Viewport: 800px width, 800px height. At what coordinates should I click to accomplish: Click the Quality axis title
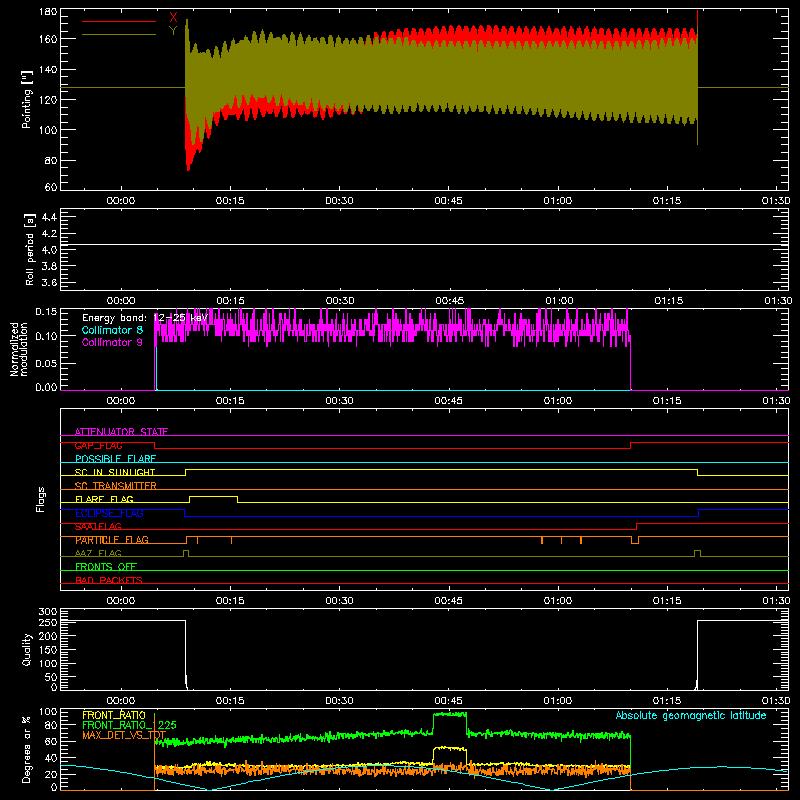tap(27, 649)
